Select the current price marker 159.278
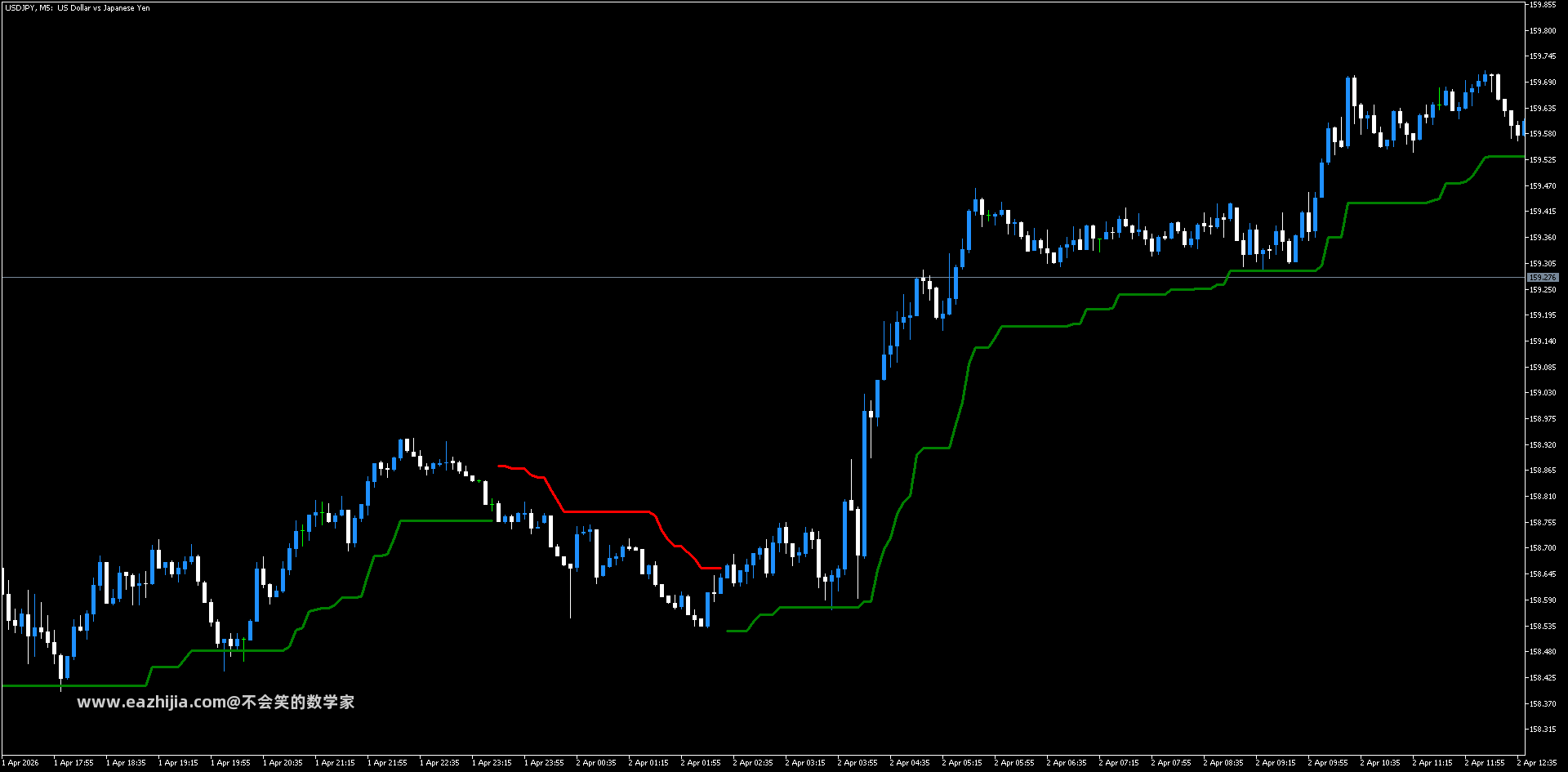 pos(1543,278)
